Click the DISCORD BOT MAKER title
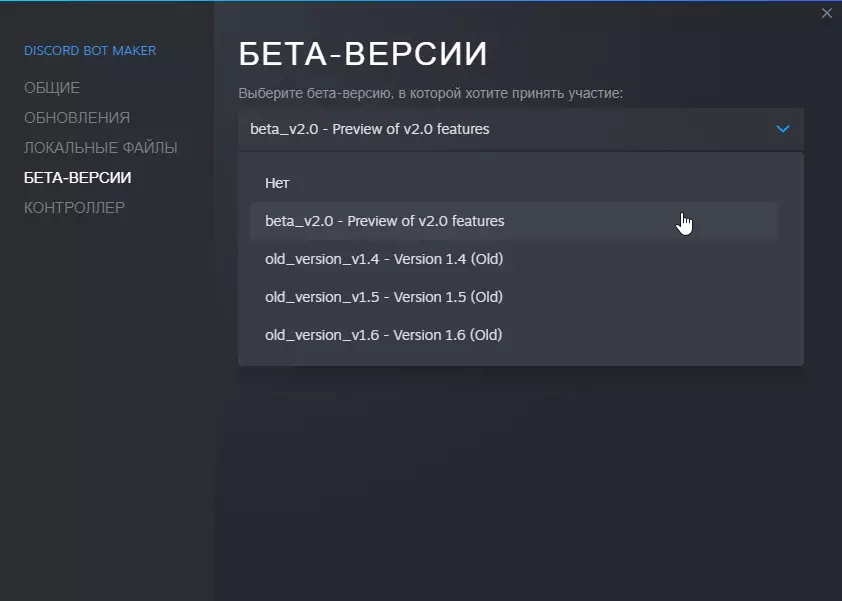 90,51
